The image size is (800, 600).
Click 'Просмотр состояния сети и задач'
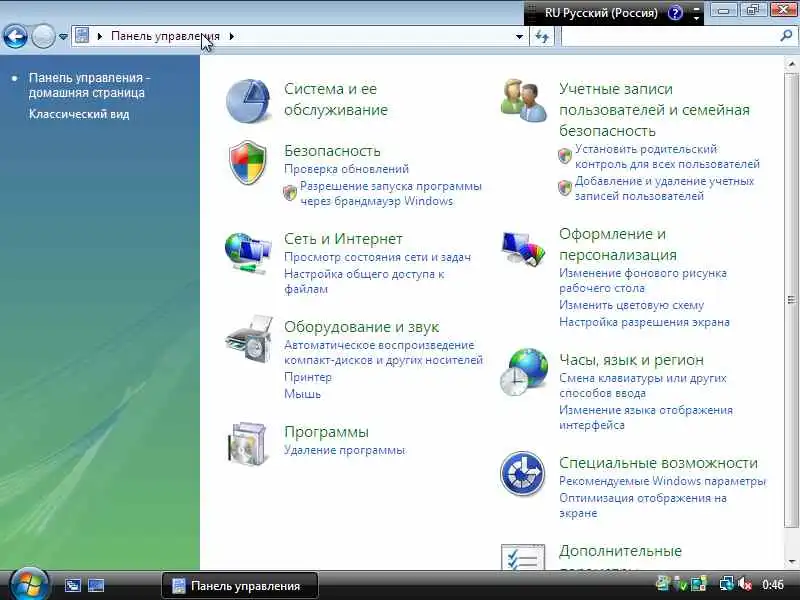(x=378, y=257)
